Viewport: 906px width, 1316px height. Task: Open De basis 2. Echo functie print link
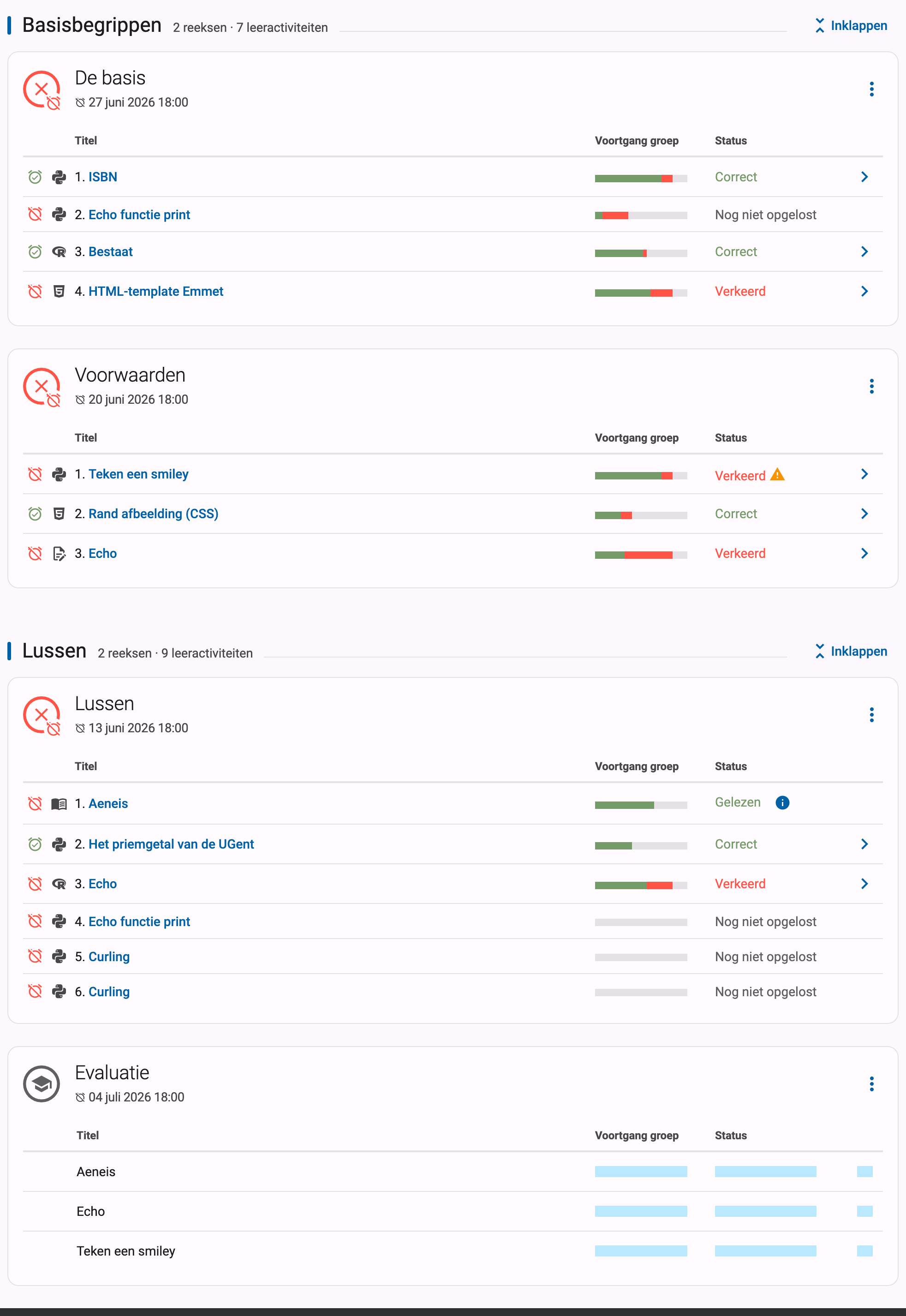point(139,215)
